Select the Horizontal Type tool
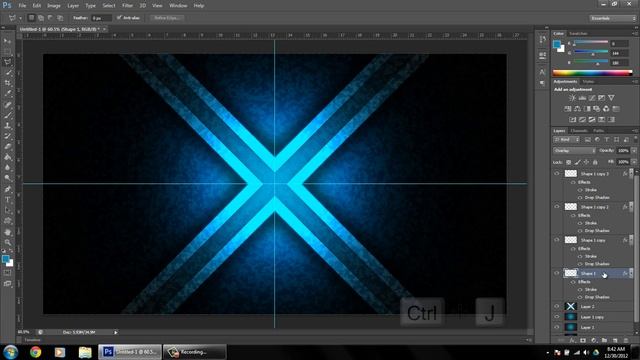Image resolution: width=640 pixels, height=360 pixels. [x=7, y=200]
